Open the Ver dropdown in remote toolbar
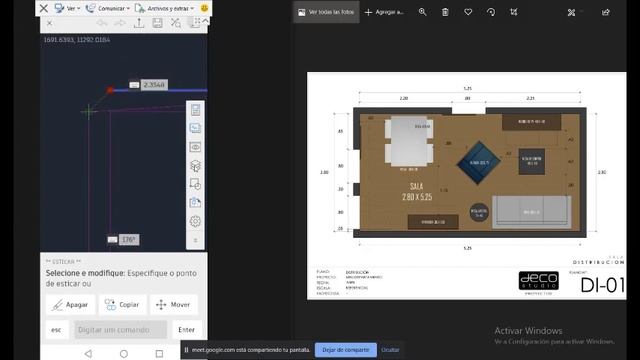Screen dimensions: 640x360 [x=67, y=8]
